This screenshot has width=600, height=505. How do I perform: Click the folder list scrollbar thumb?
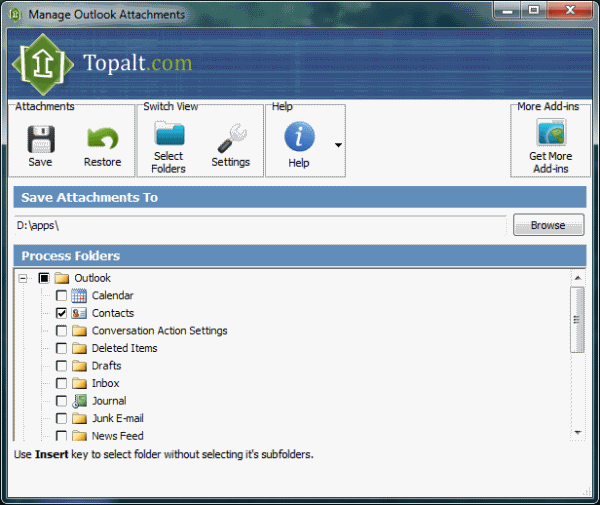[x=577, y=320]
